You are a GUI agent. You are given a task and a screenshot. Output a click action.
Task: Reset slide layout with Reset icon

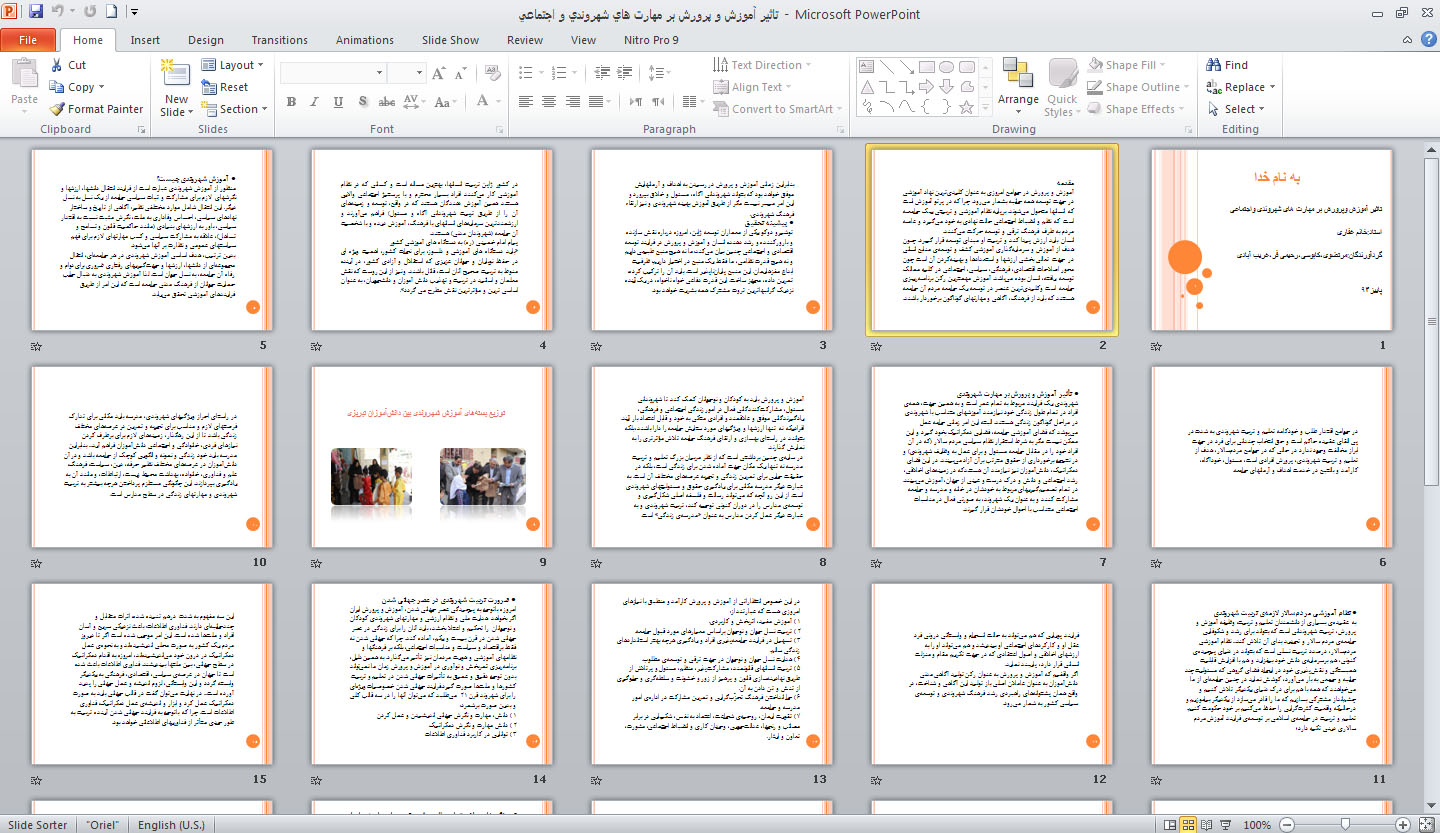tap(209, 87)
